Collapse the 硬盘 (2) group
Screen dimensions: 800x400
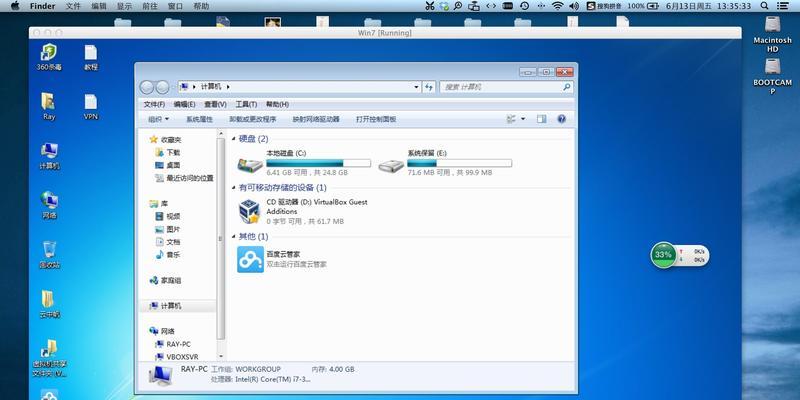click(x=234, y=139)
